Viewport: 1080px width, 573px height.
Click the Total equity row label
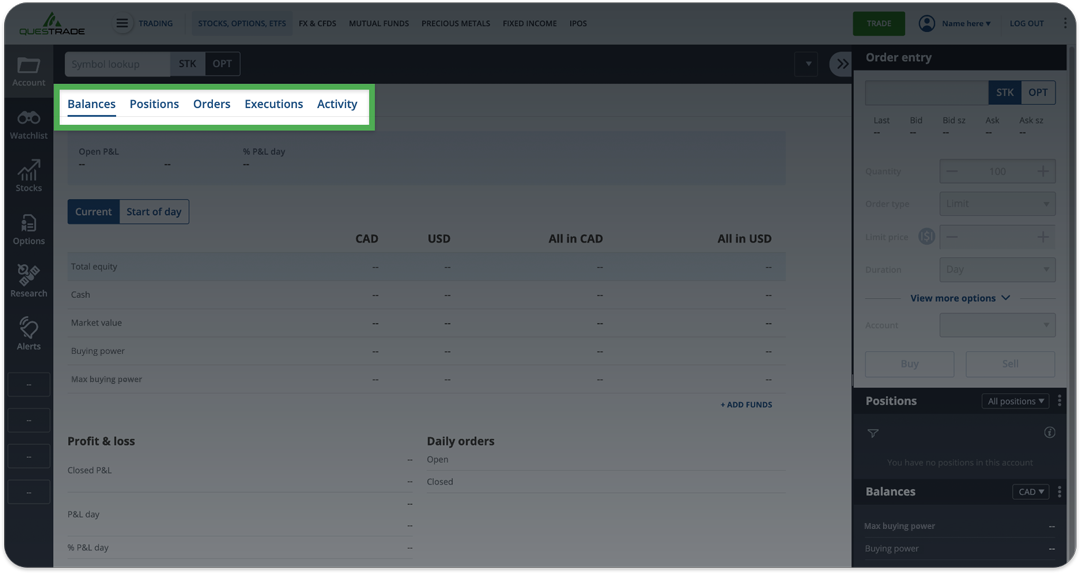(94, 267)
